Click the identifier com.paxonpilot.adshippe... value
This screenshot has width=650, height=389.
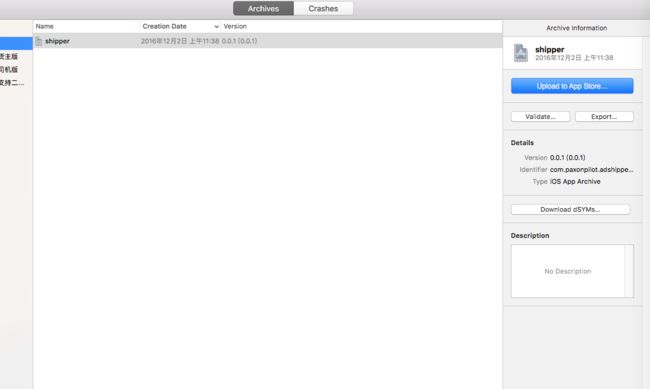pyautogui.click(x=592, y=170)
